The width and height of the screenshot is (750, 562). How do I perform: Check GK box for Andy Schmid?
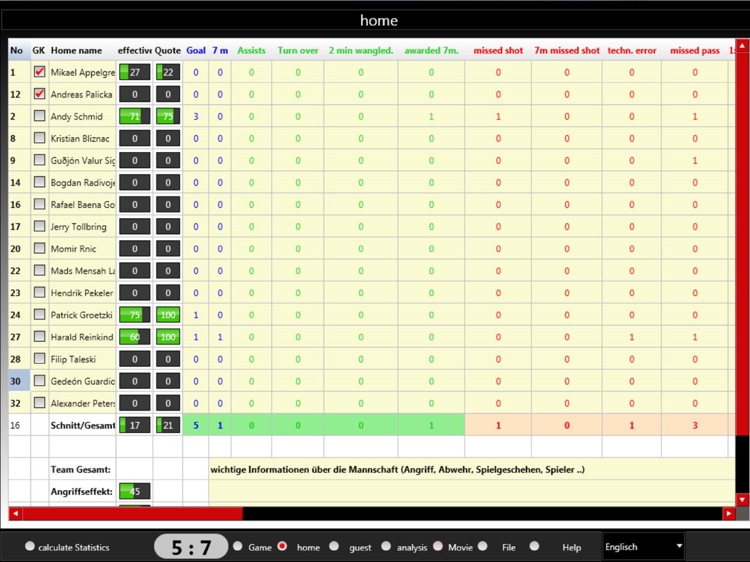[x=40, y=116]
